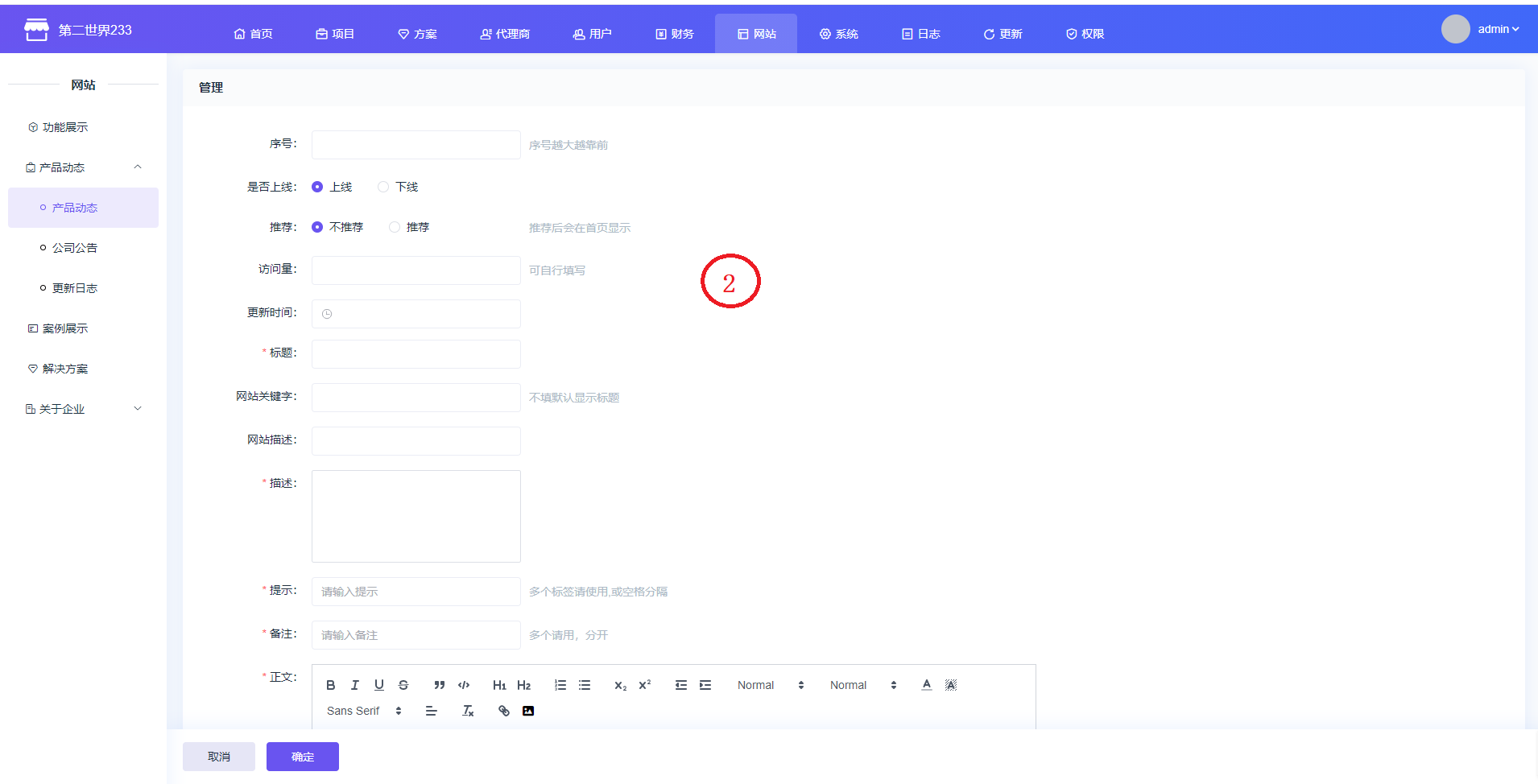Select the 不推荐 radio option
The width and height of the screenshot is (1538, 784).
tap(337, 227)
